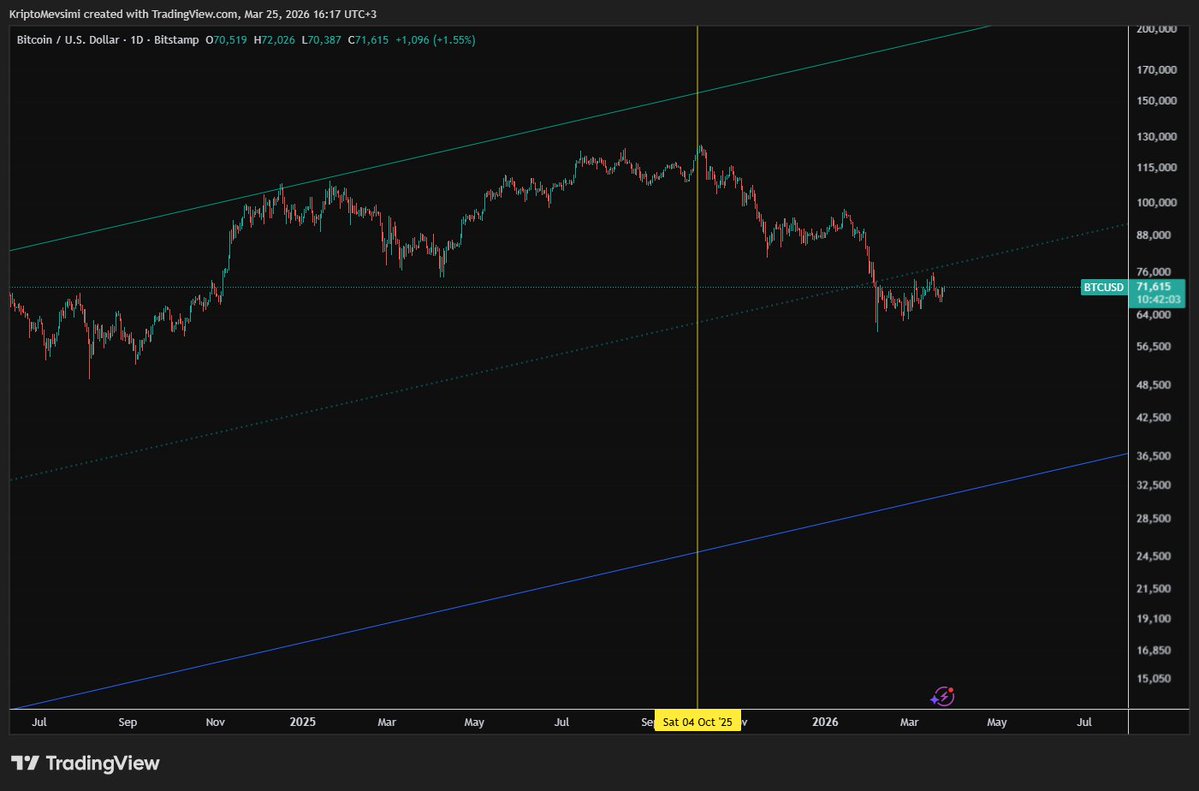Click the 130,000 price axis label

(1156, 137)
